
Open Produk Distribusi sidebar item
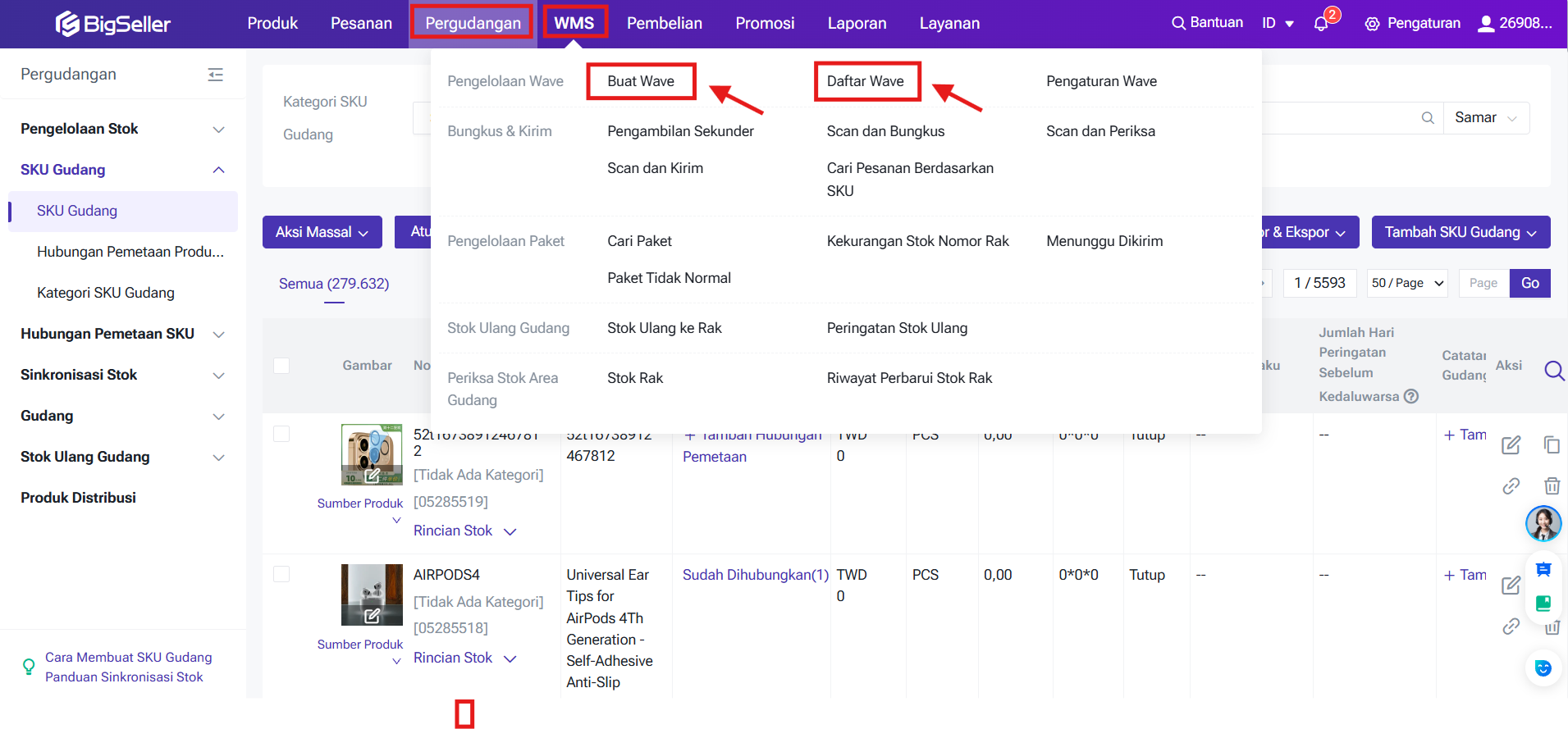pyautogui.click(x=78, y=498)
